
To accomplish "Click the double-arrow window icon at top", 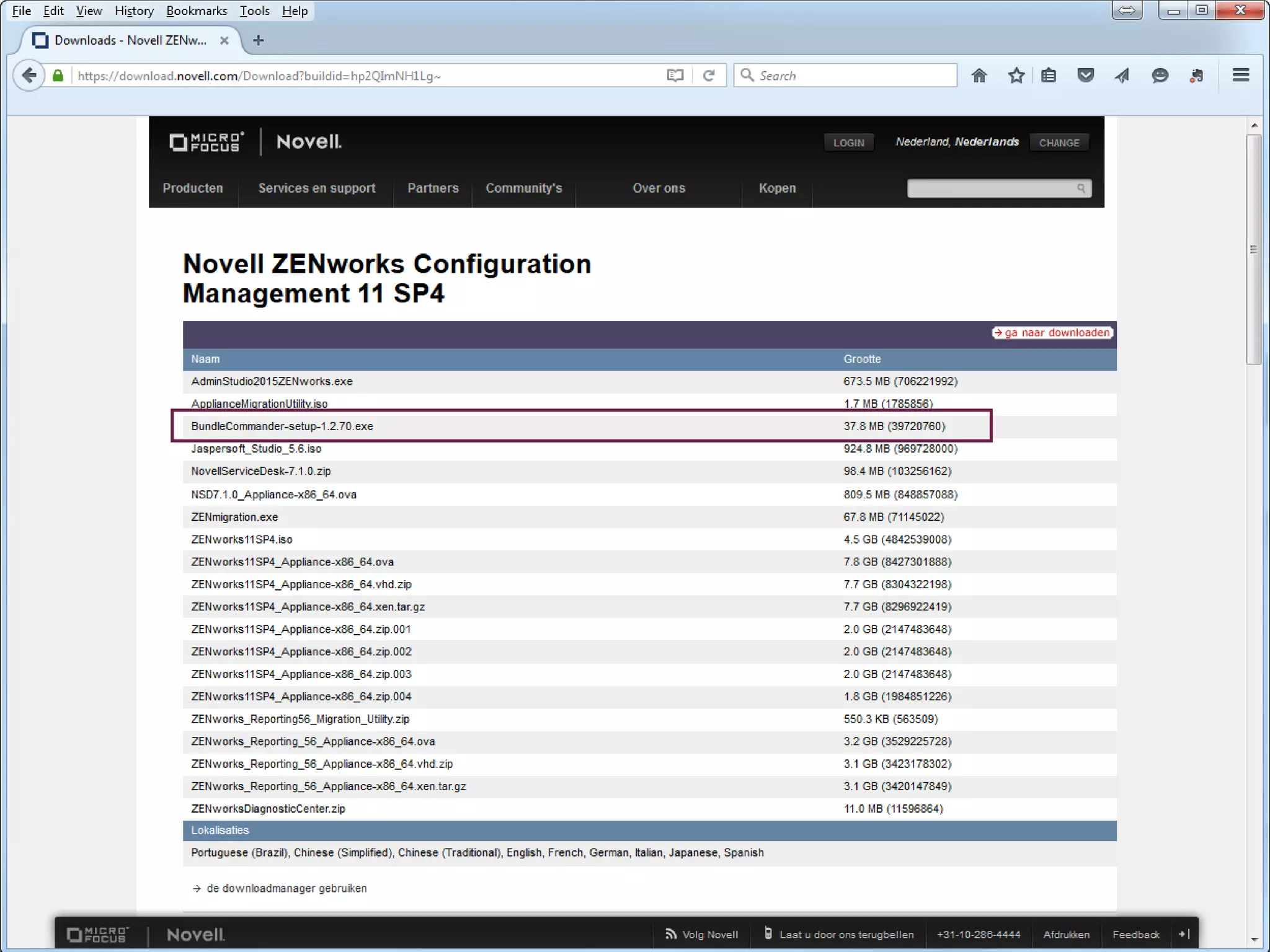I will click(x=1127, y=11).
